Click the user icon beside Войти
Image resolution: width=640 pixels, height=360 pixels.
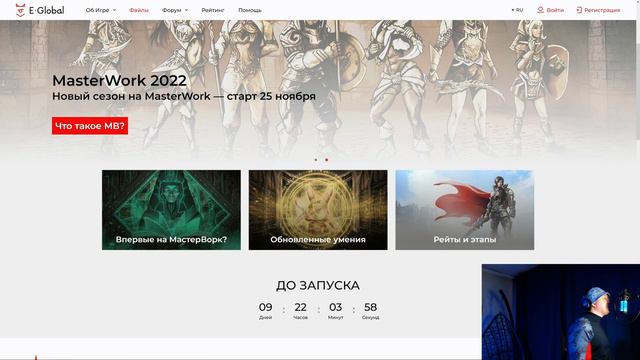[540, 10]
